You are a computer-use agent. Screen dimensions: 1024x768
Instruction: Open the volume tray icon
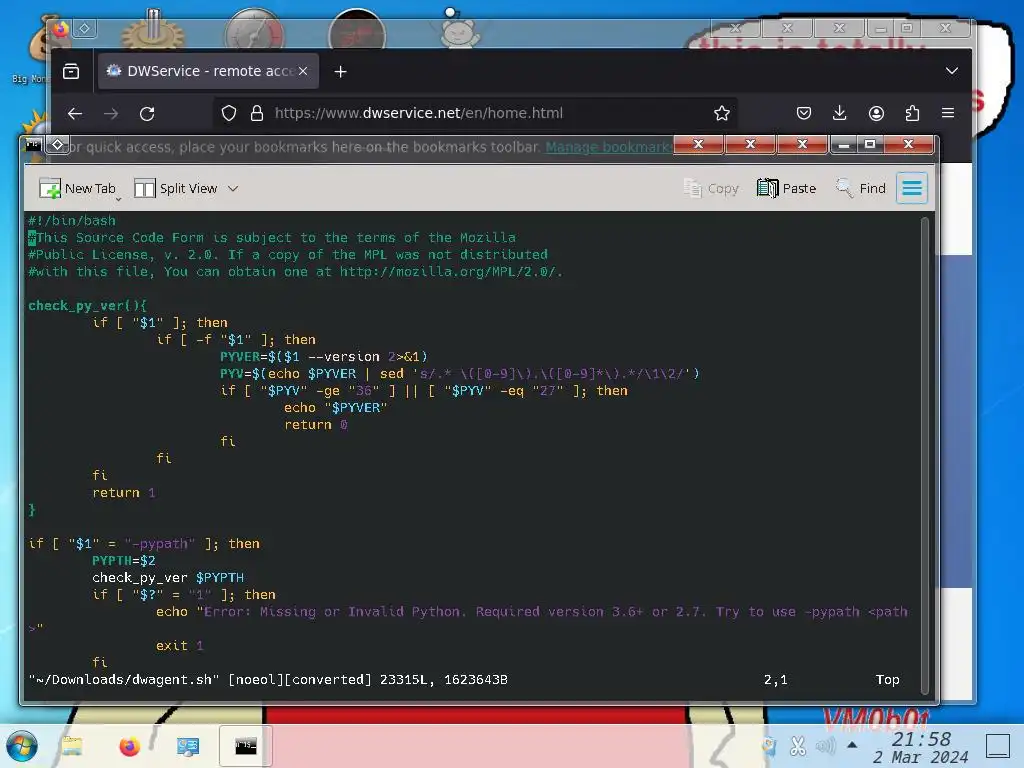(x=825, y=746)
